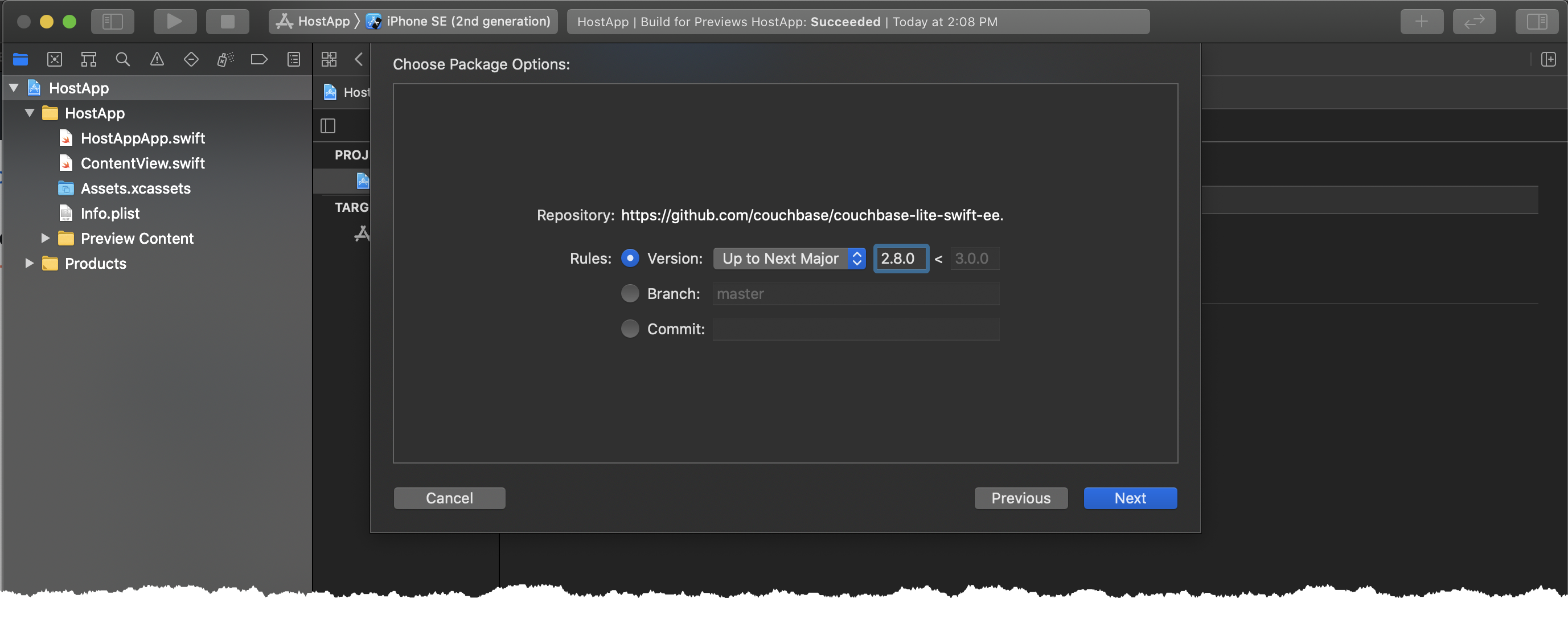Open the symbol navigator icon
Viewport: 1568px width, 623px height.
pos(89,59)
